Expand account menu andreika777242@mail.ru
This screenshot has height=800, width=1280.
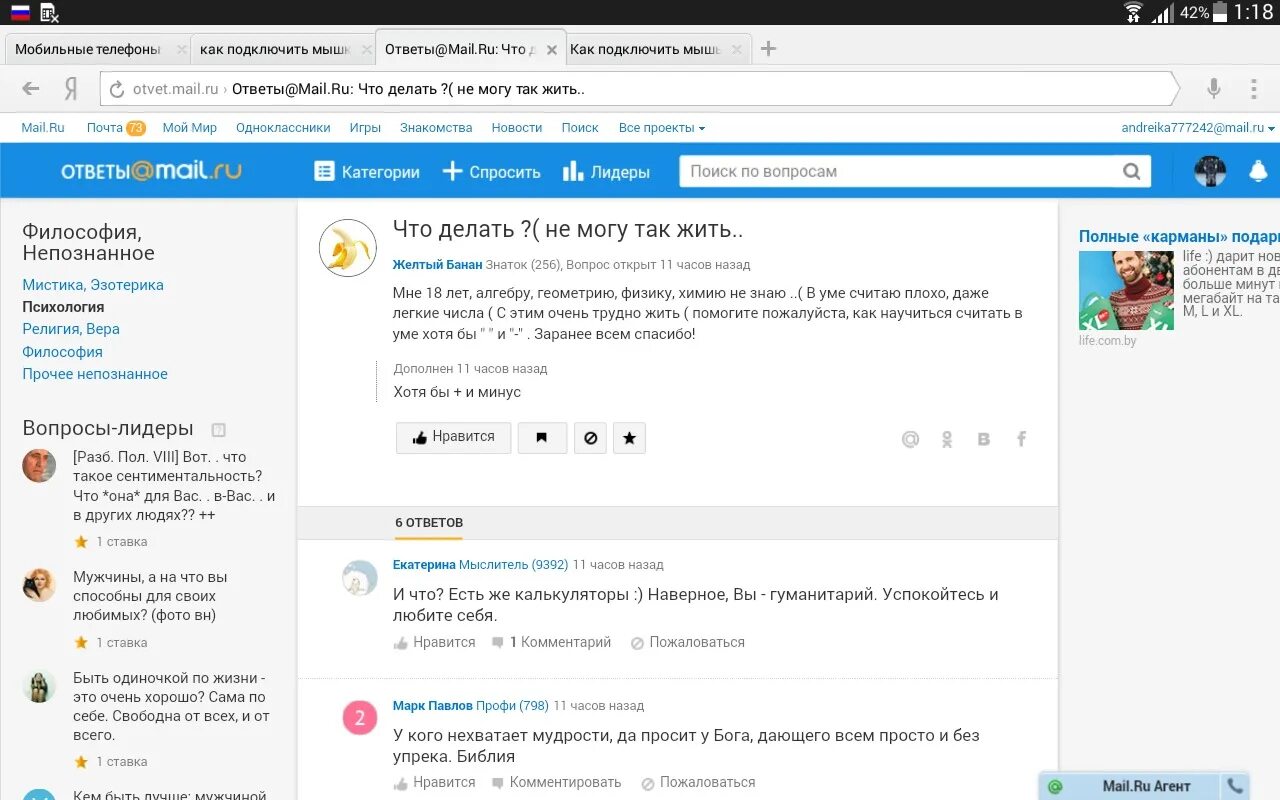point(1198,128)
